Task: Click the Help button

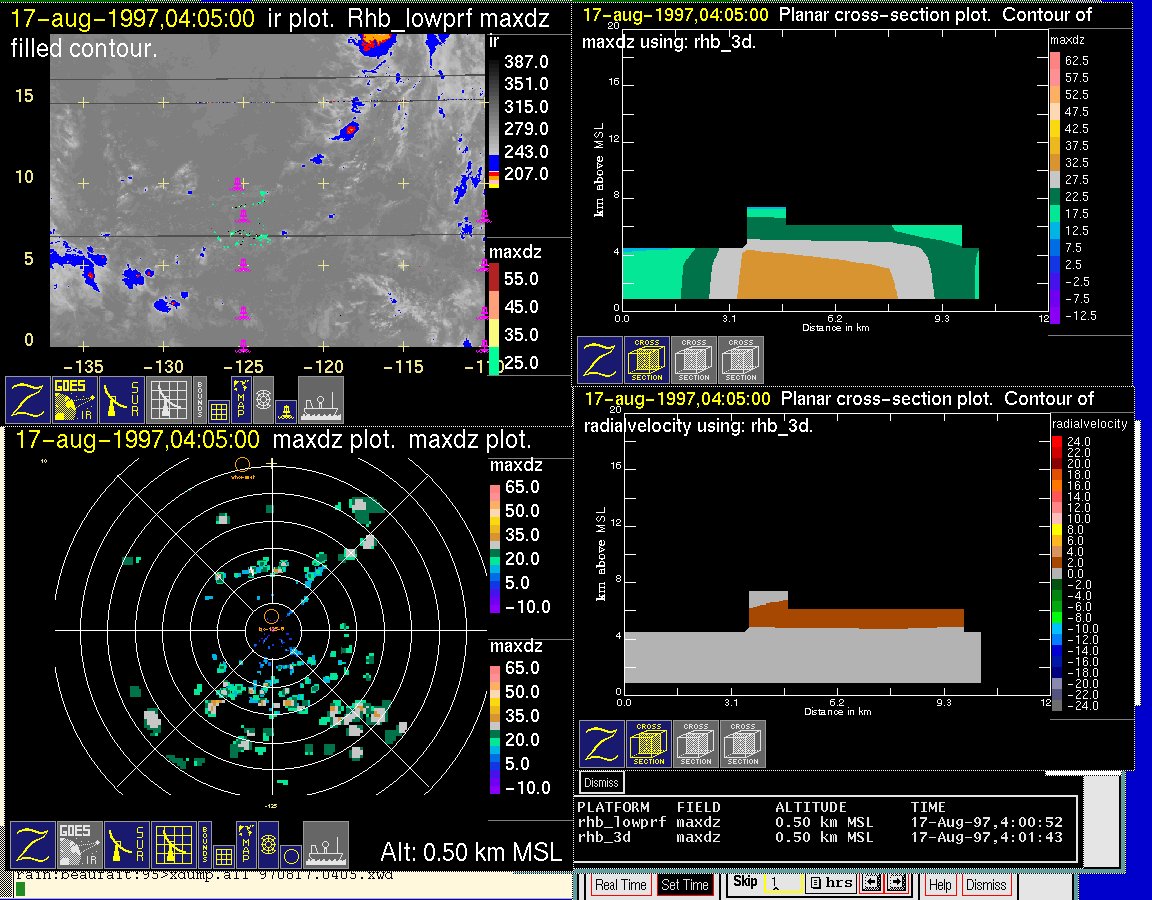Action: pyautogui.click(x=940, y=885)
